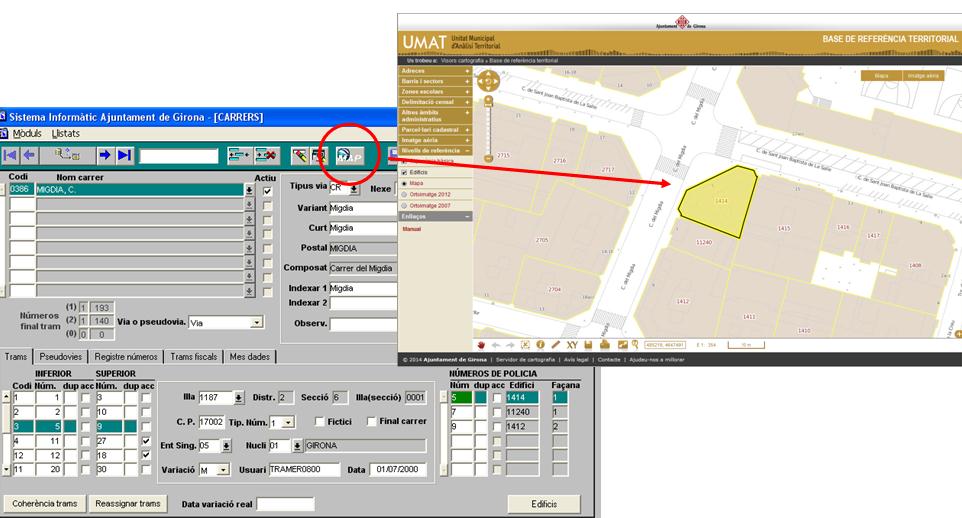Open the search query toolbar icon
962x518 pixels.
[x=319, y=156]
